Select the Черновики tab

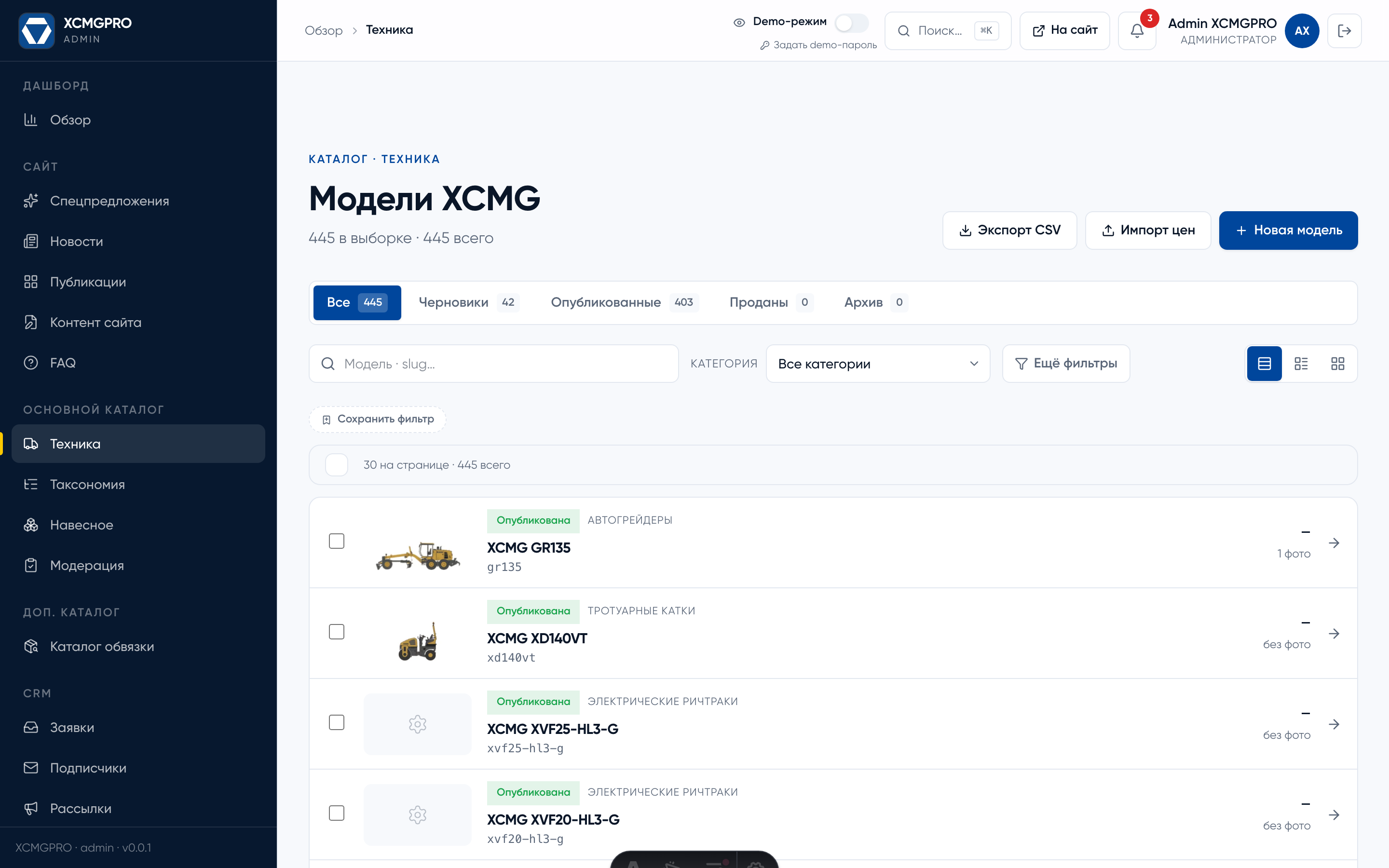click(x=469, y=302)
